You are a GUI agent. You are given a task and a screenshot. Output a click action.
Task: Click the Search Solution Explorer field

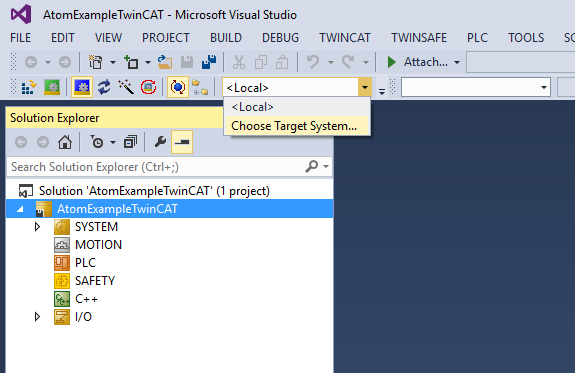[156, 167]
